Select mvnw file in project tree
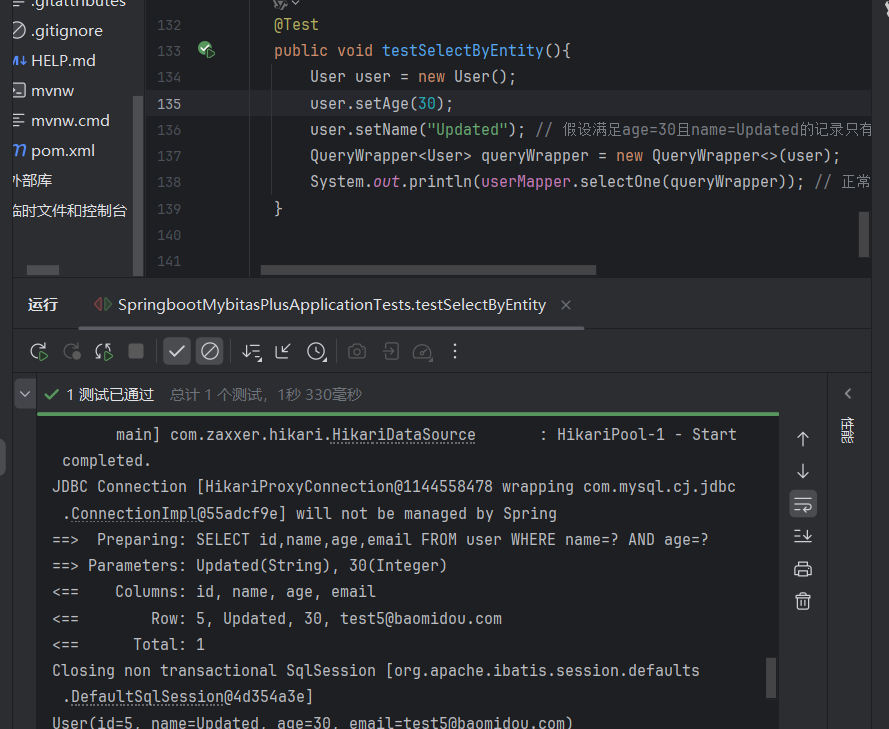The image size is (889, 729). 52,91
